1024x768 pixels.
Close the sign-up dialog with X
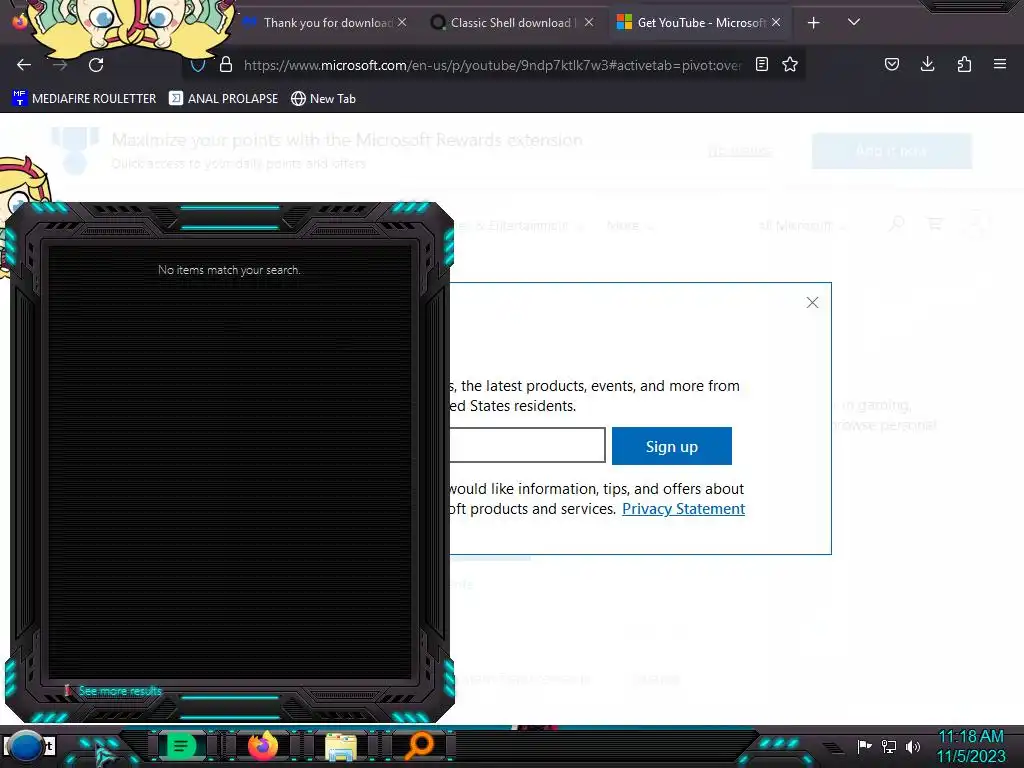(x=812, y=302)
